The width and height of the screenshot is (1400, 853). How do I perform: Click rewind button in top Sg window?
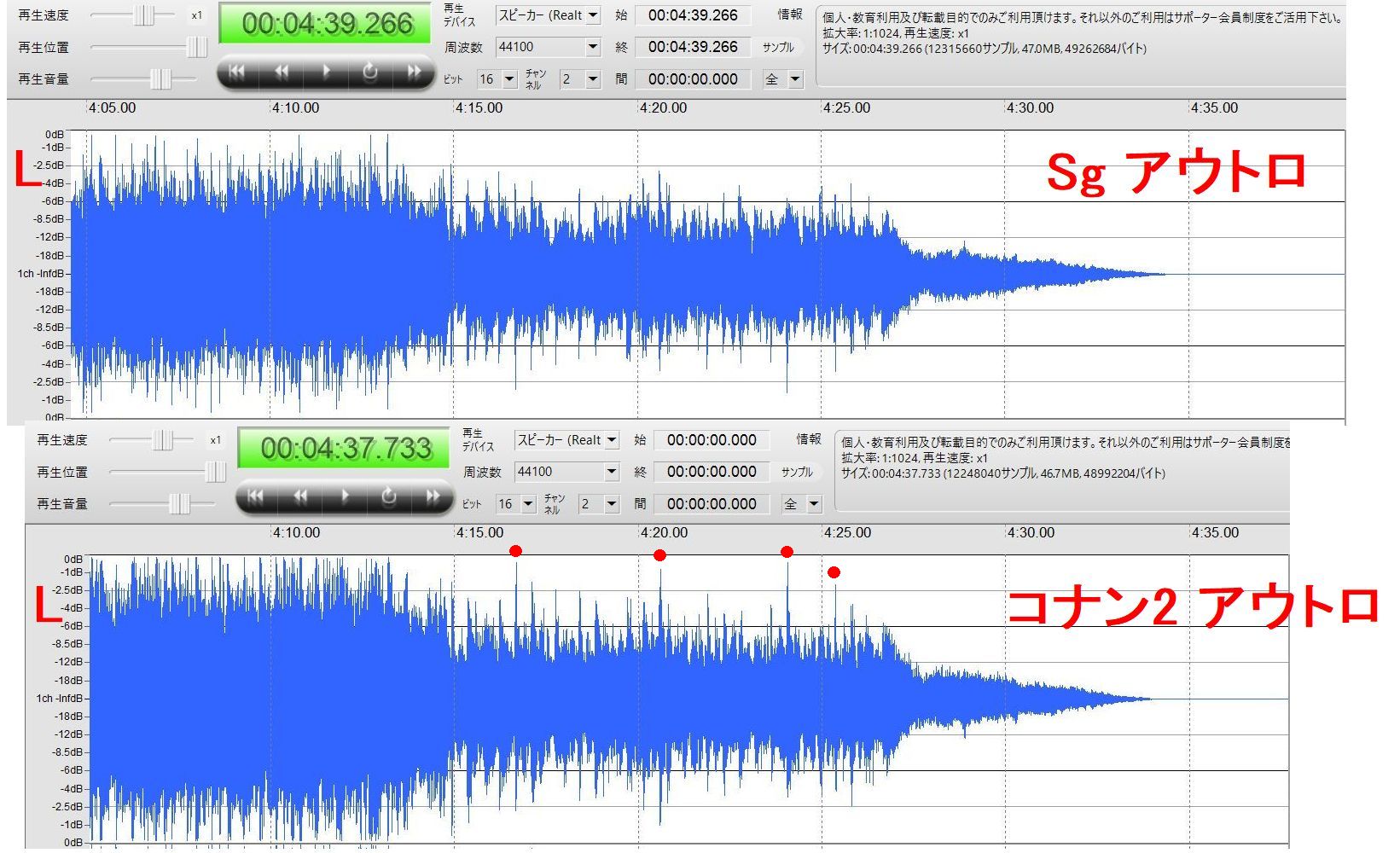point(282,73)
